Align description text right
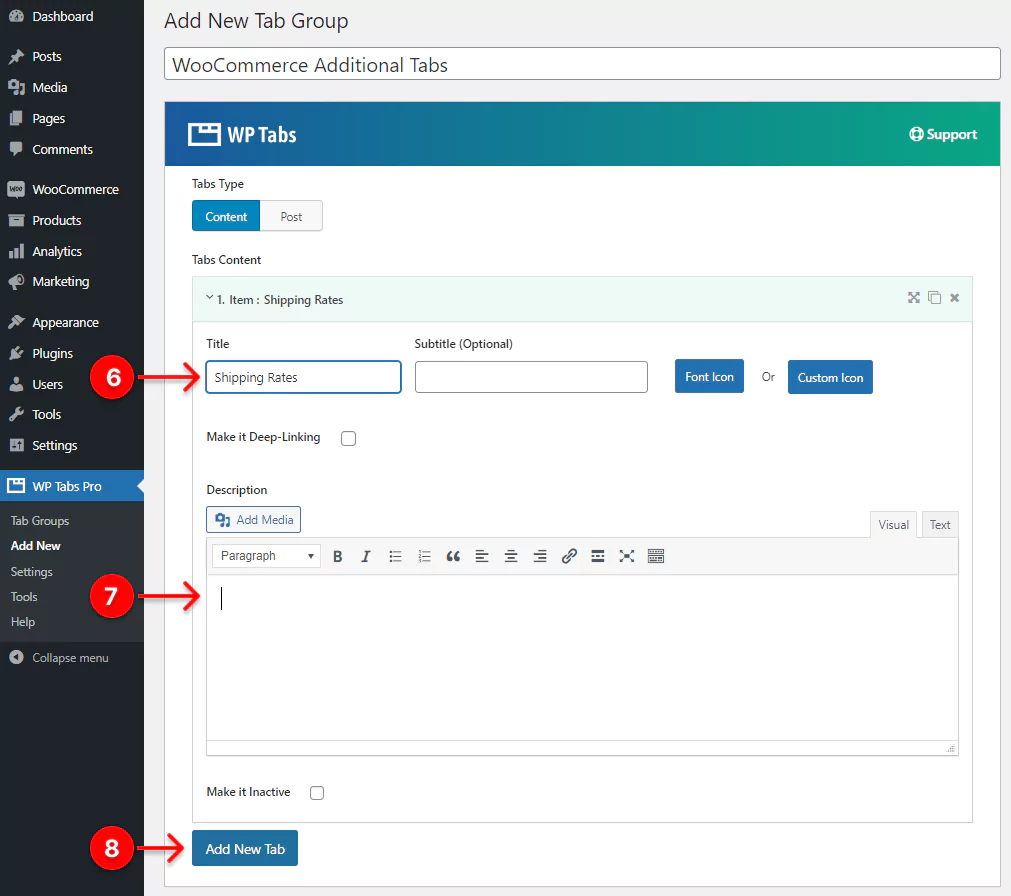This screenshot has width=1011, height=896. (540, 556)
